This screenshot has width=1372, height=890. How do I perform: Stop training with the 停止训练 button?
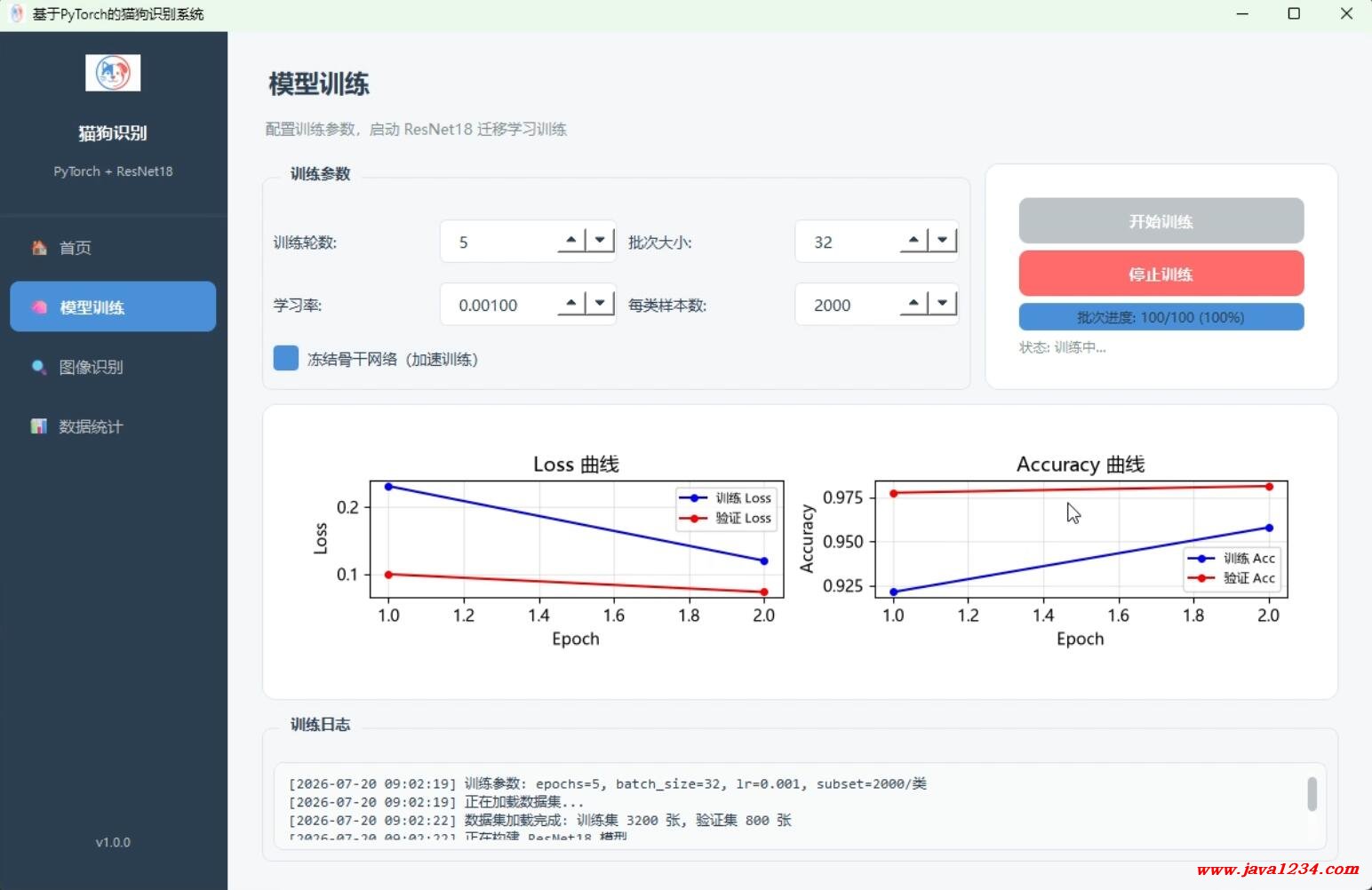point(1161,274)
